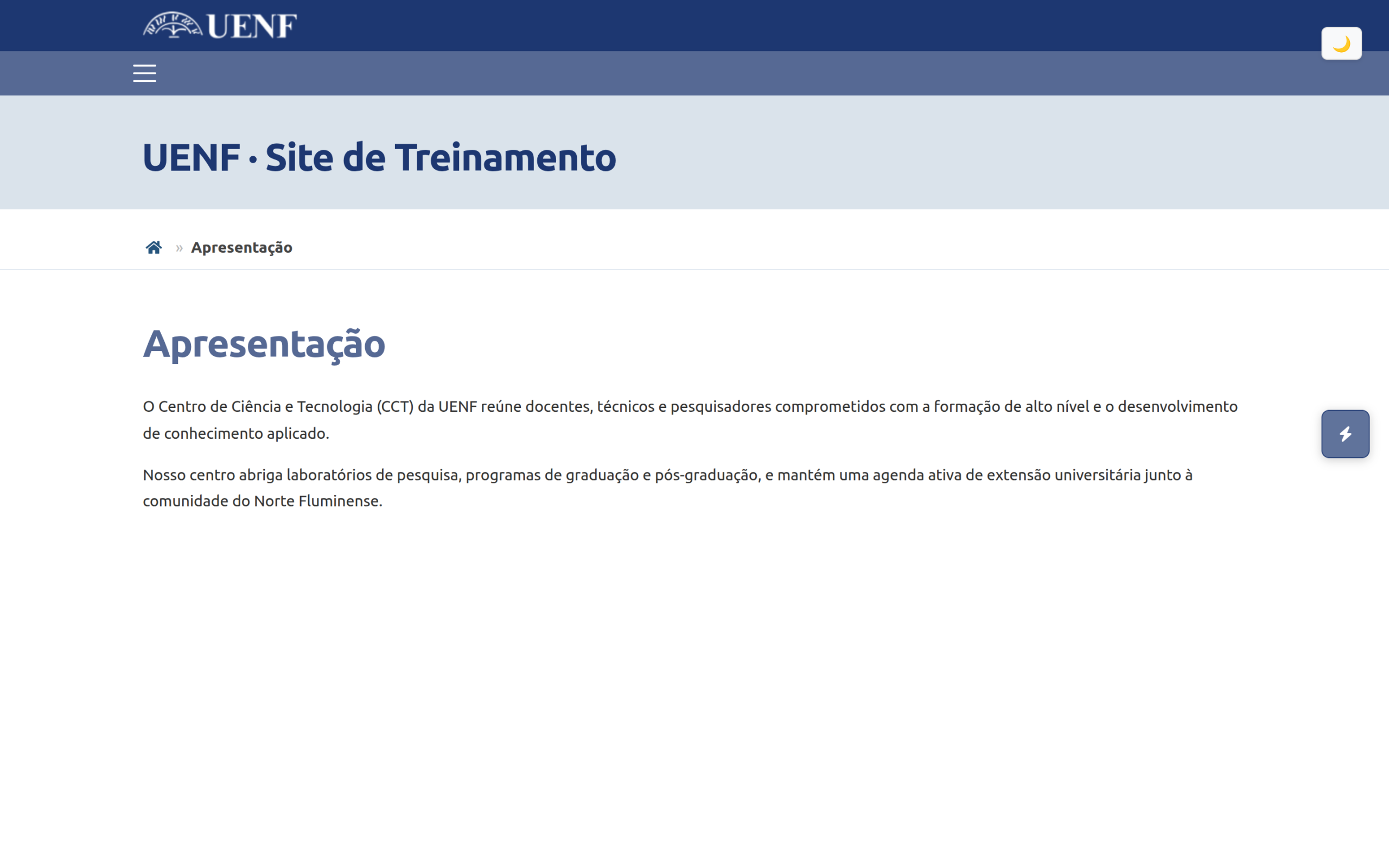Image resolution: width=1389 pixels, height=868 pixels.
Task: Click the word 'pós-graduação' in the second paragraph
Action: pyautogui.click(x=706, y=475)
